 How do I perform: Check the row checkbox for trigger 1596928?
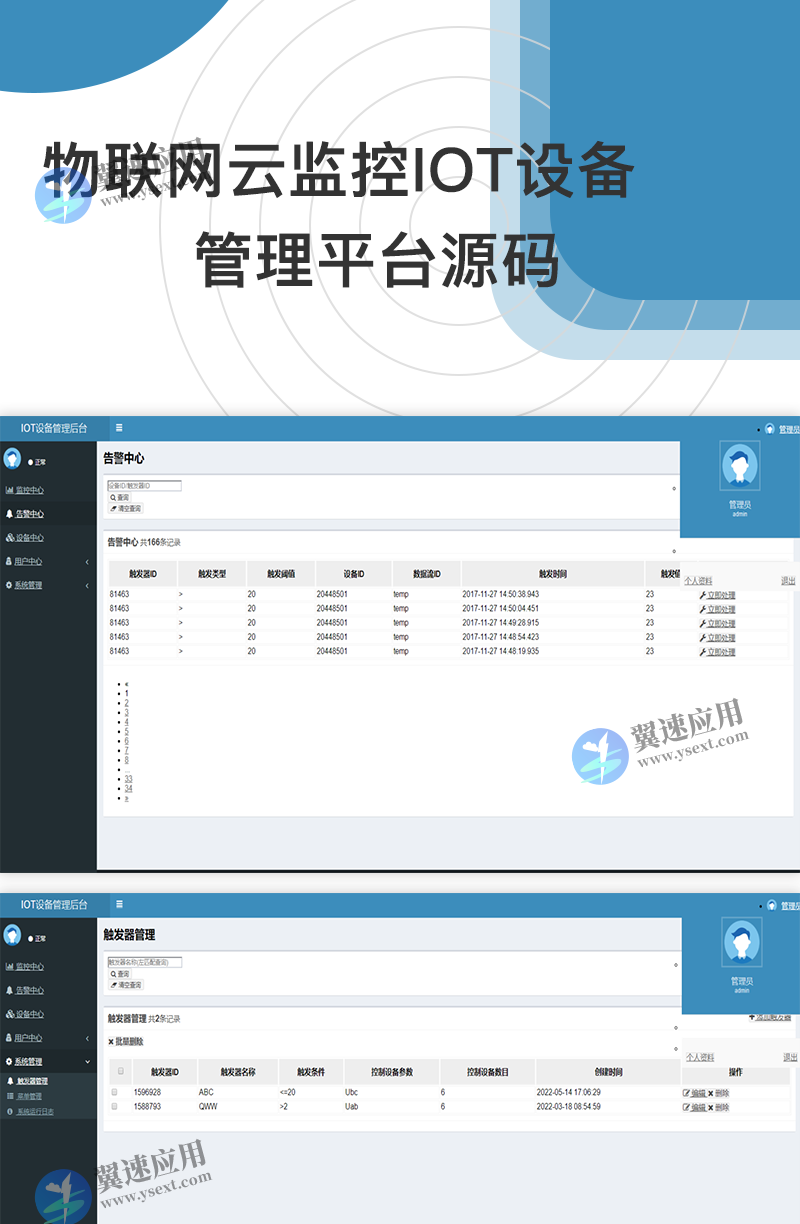(114, 1092)
